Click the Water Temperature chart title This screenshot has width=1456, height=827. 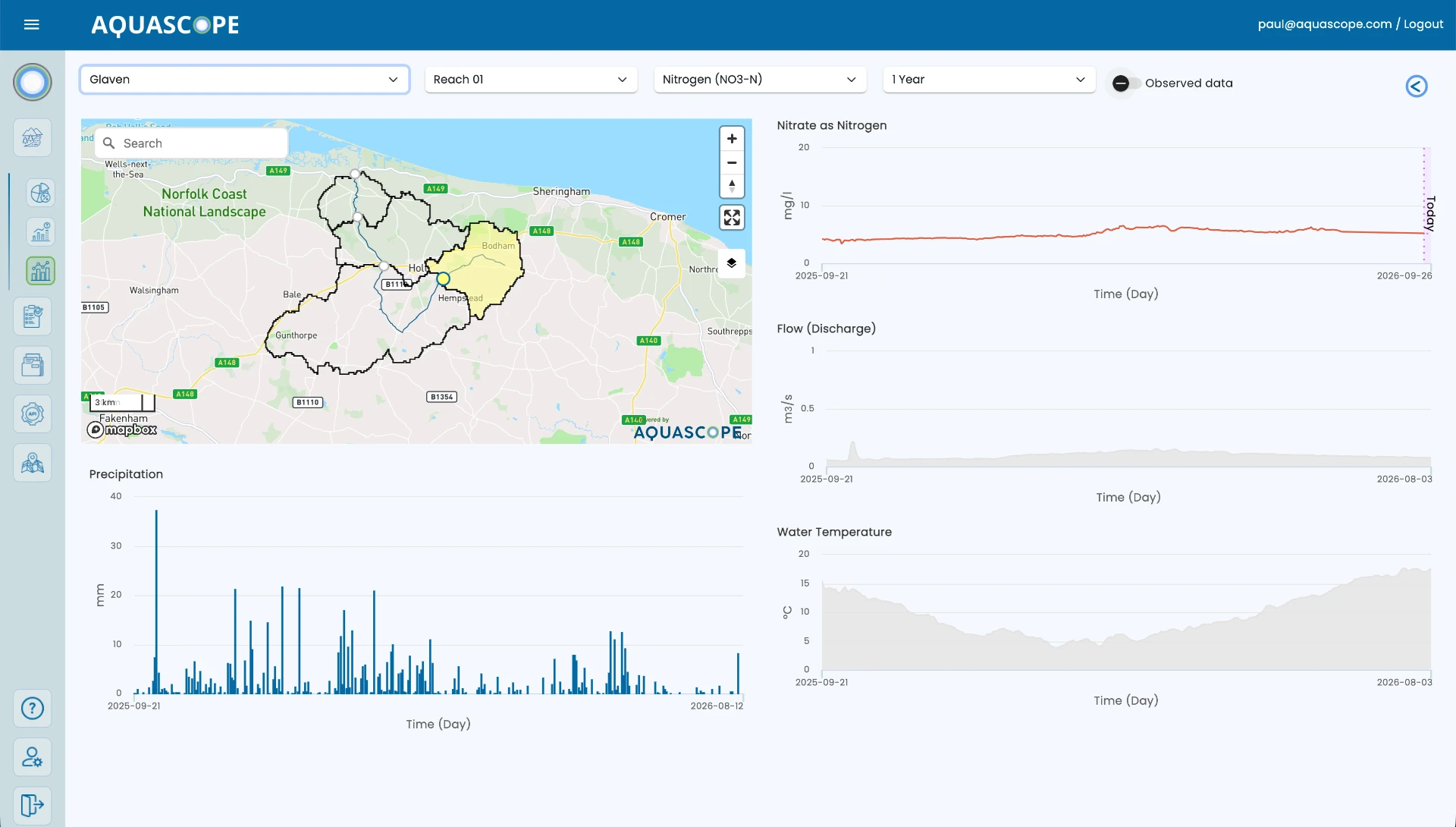click(x=834, y=532)
